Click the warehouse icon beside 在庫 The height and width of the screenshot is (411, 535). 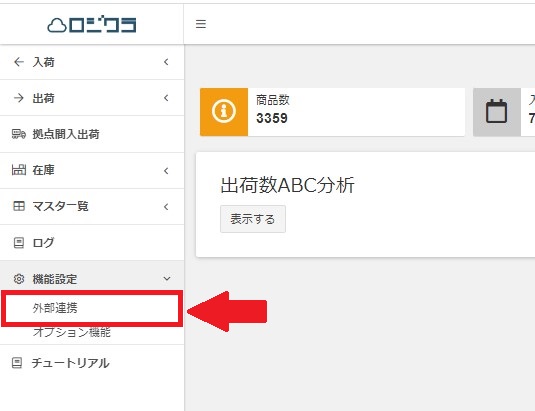[18, 170]
